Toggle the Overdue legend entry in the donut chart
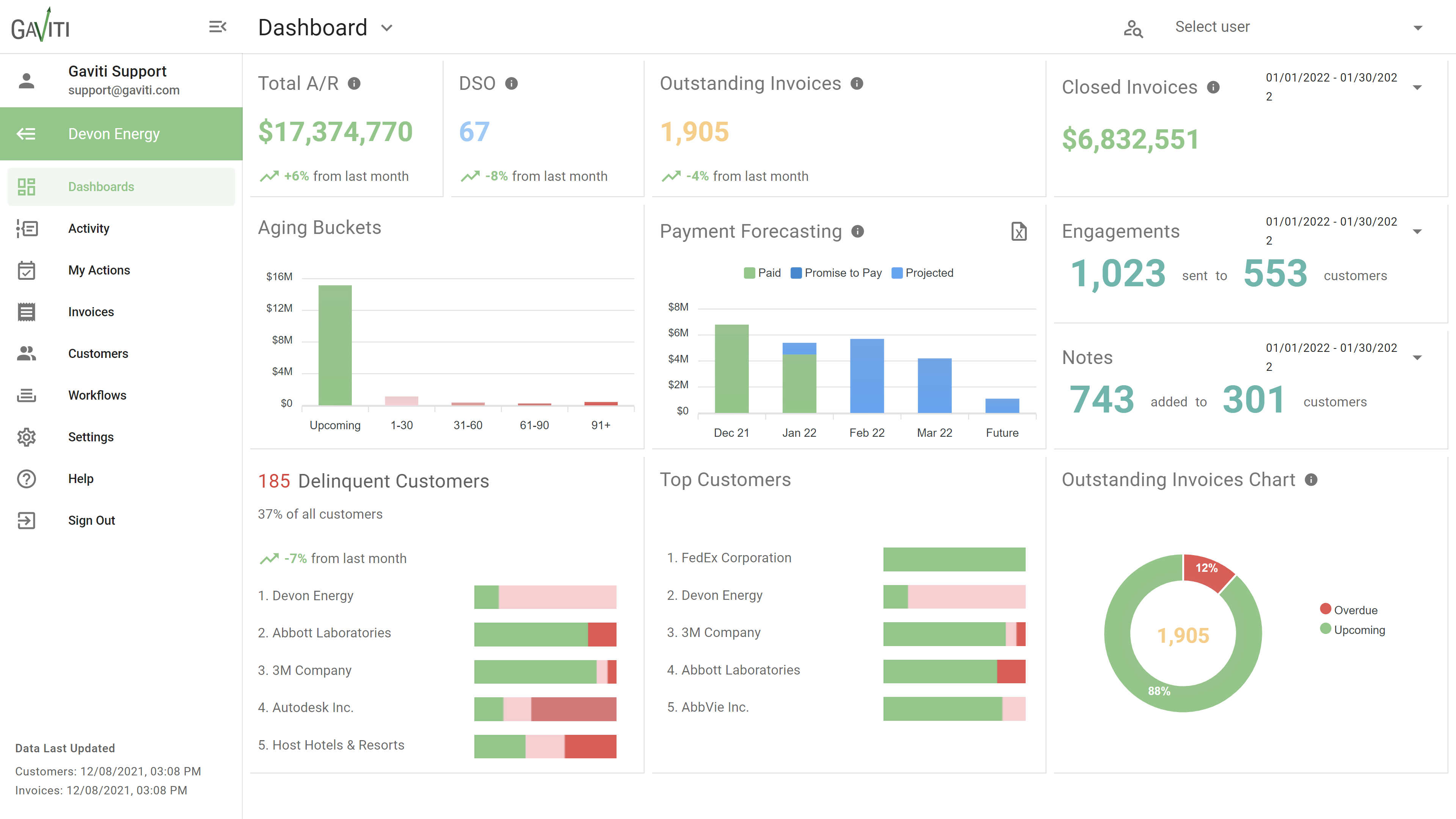The height and width of the screenshot is (819, 1456). pyautogui.click(x=1349, y=610)
